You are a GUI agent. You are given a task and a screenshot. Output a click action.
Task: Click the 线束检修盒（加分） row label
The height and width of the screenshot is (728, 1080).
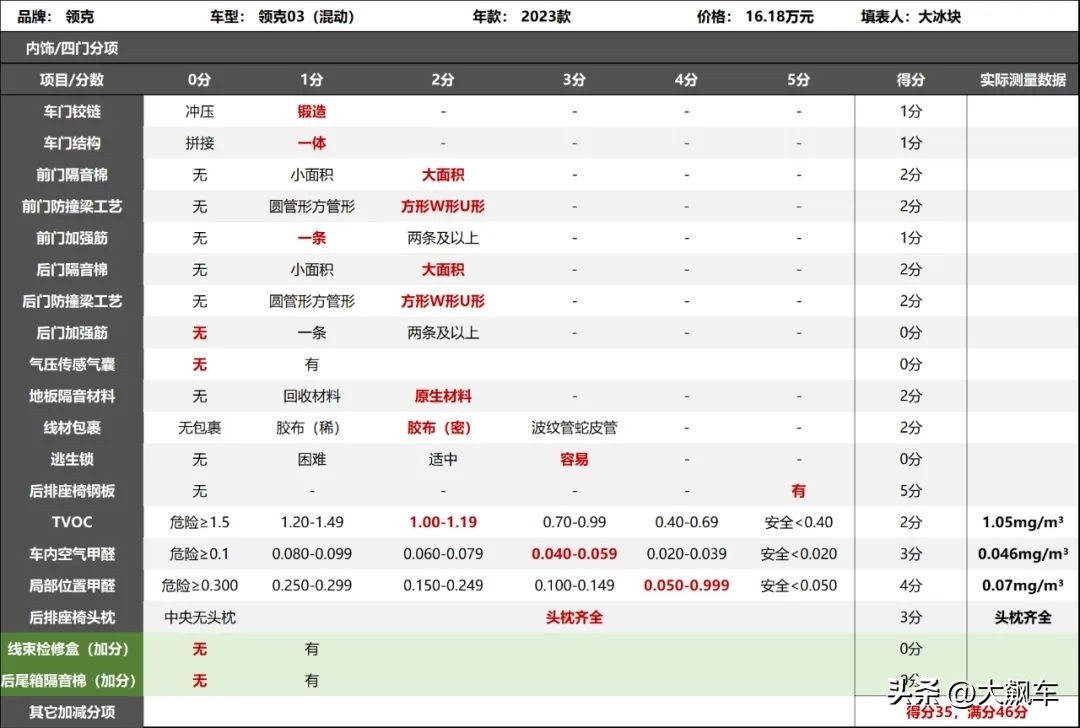(x=68, y=649)
